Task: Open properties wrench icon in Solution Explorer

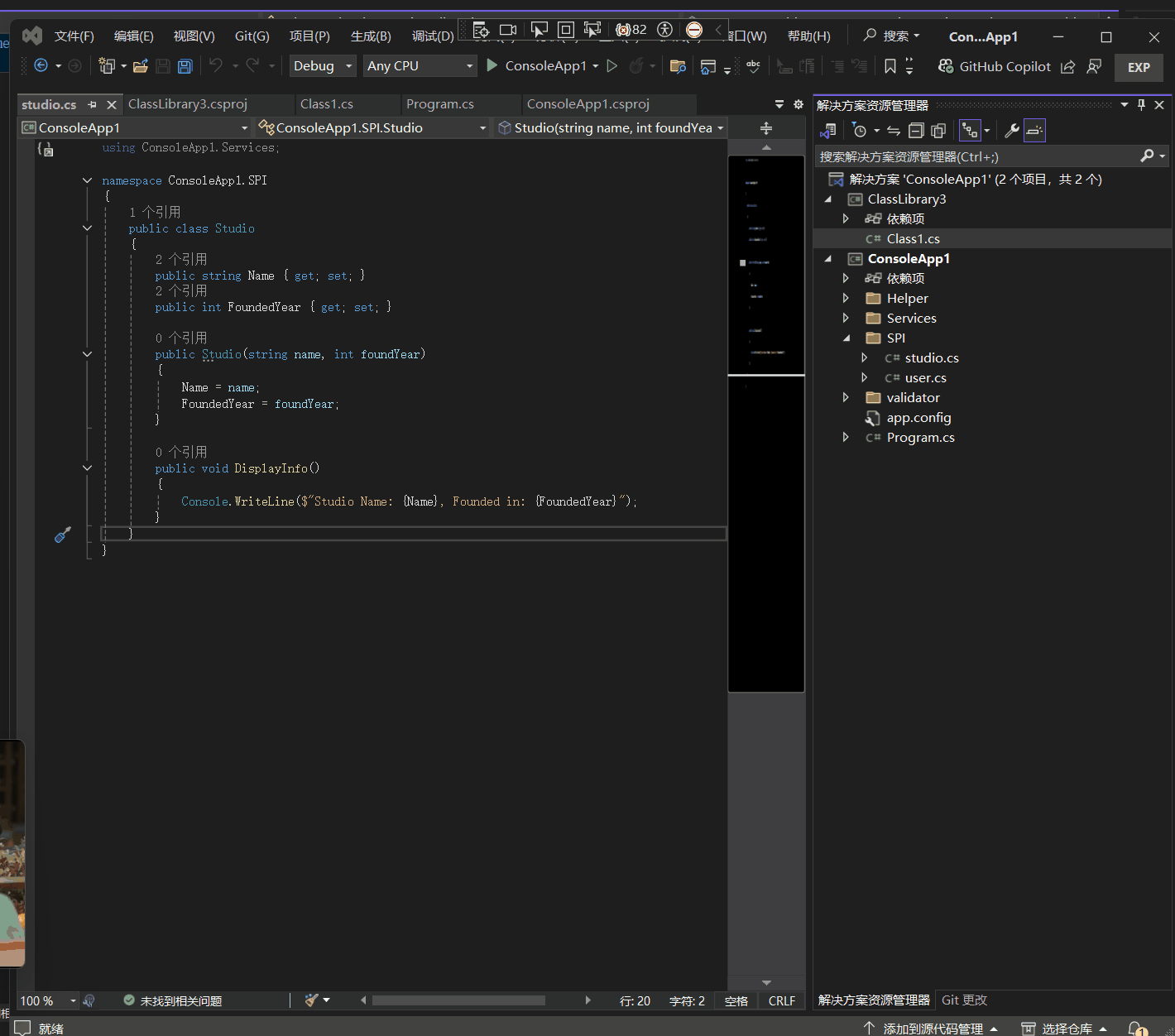Action: click(x=1011, y=130)
